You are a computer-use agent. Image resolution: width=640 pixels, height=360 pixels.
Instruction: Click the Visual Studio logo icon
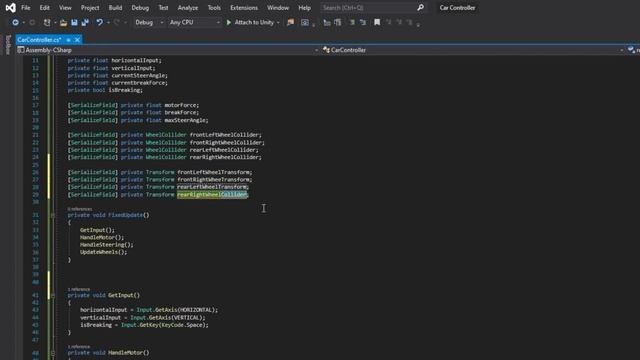[x=11, y=8]
